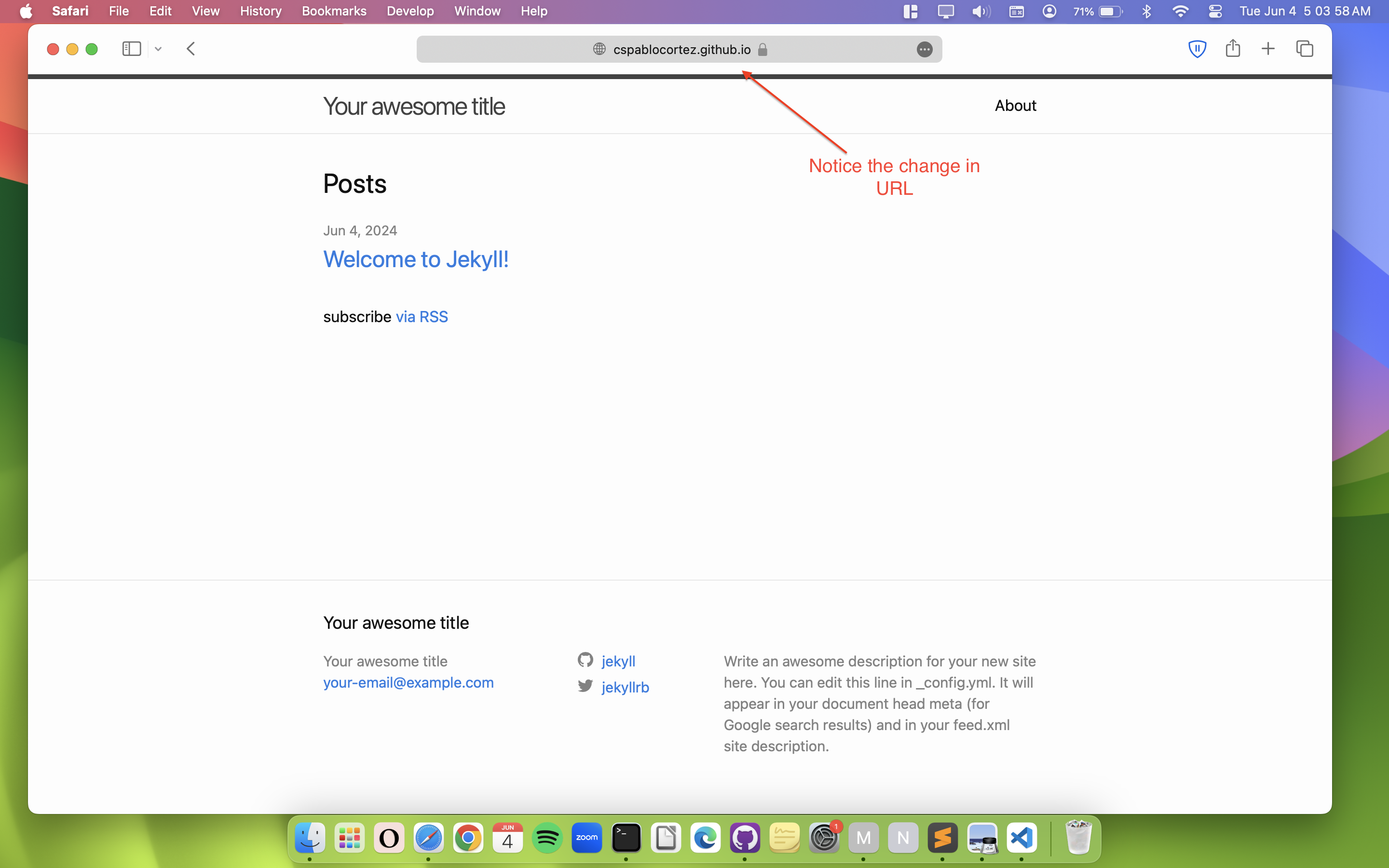Viewport: 1389px width, 868px height.
Task: Open the File menu
Action: (x=119, y=11)
